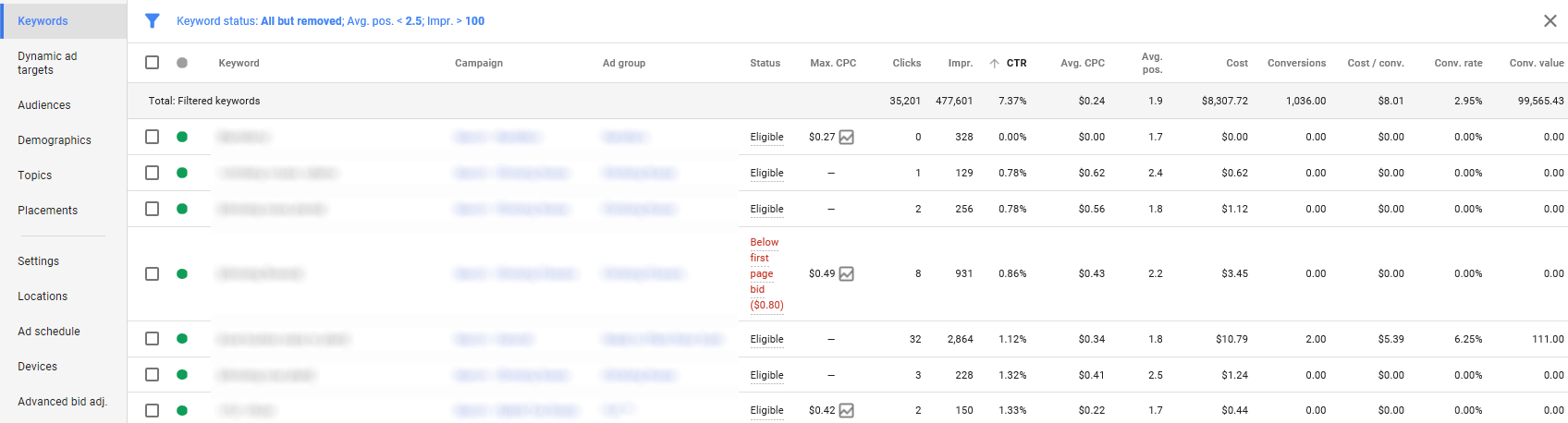Viewport: 1568px width, 423px height.
Task: Select the checkbox for the 2,864 impressions row
Action: [x=152, y=339]
